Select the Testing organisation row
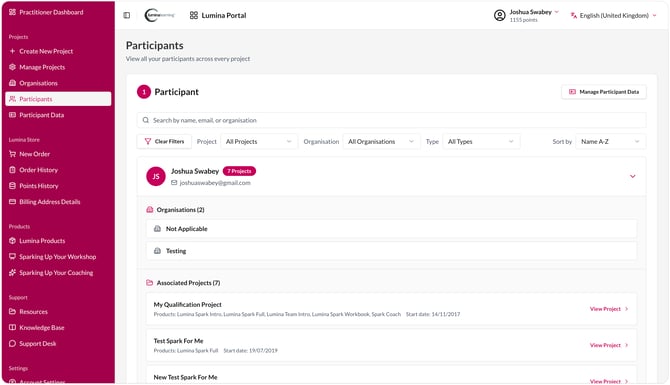670x385 pixels. click(391, 251)
